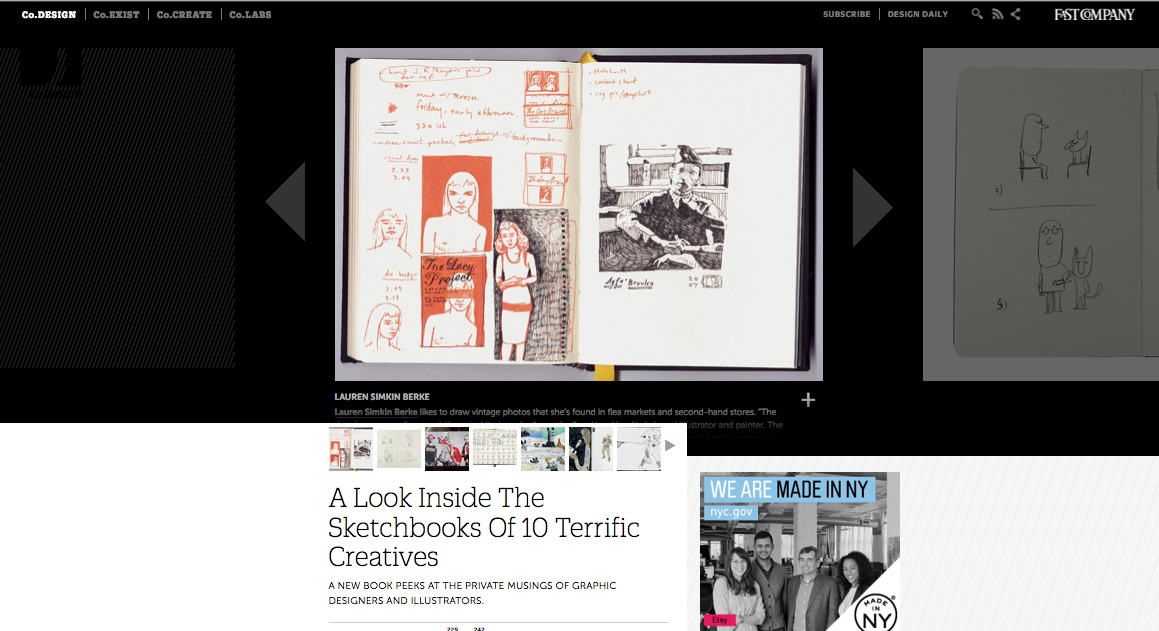This screenshot has width=1159, height=631.
Task: Select the first sketchbook thumbnail
Action: coord(351,448)
